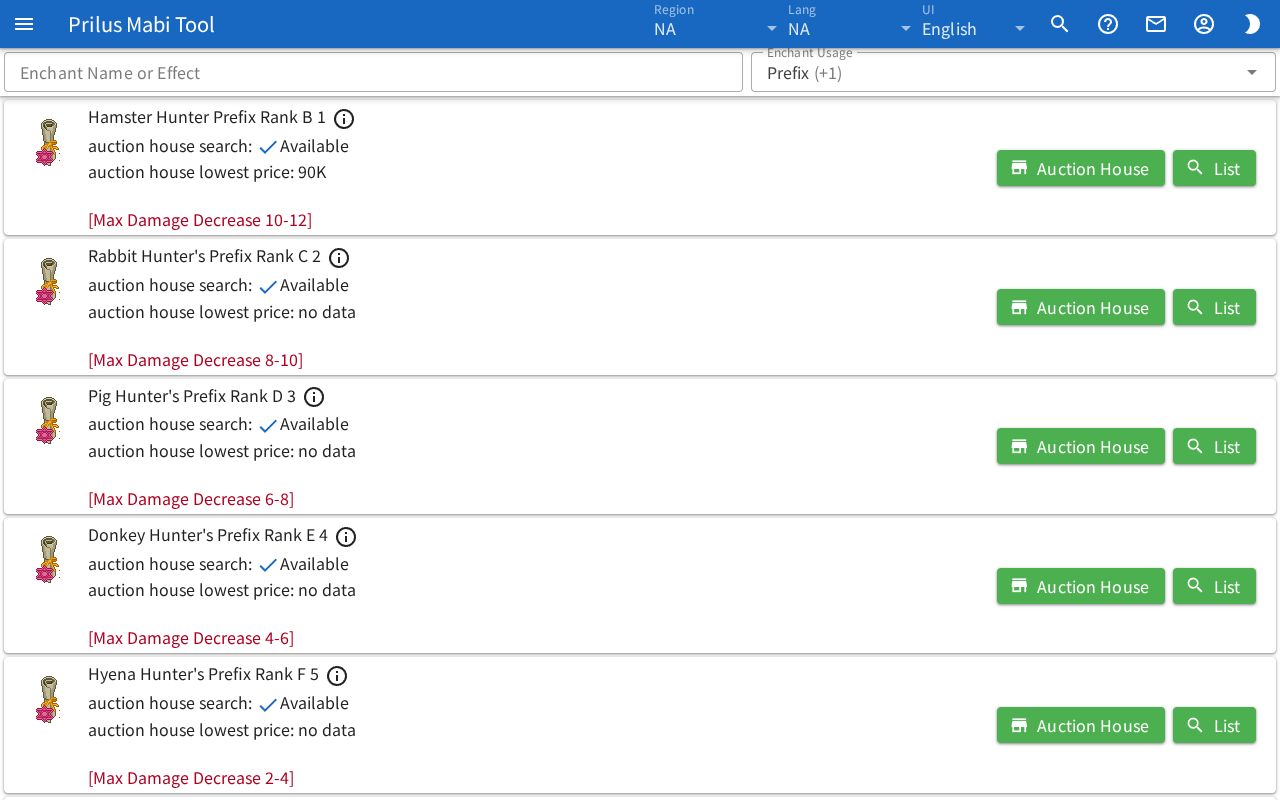Image resolution: width=1280 pixels, height=800 pixels.
Task: Open Auction House for Donkey Hunter's Prefix
Action: [1081, 586]
